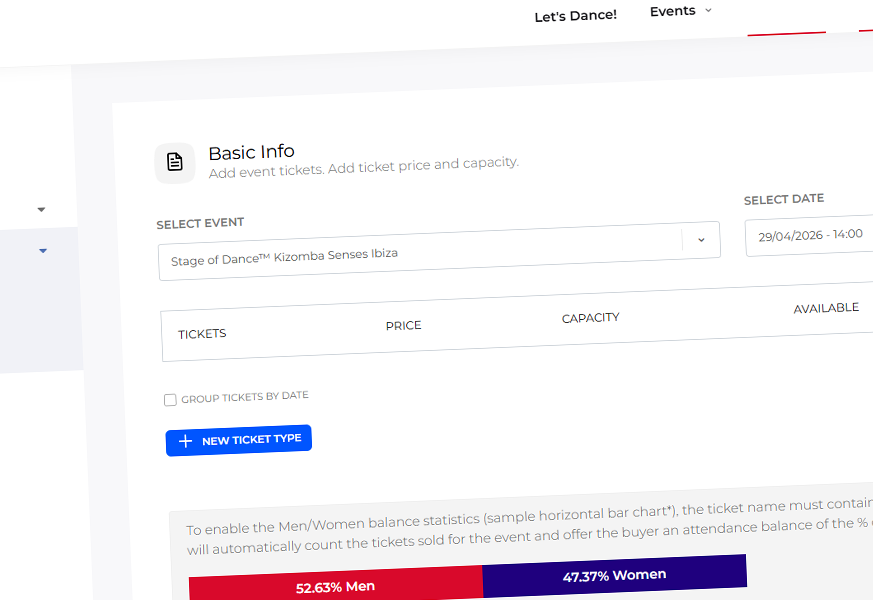873x600 pixels.
Task: Click the Available column header
Action: pos(826,308)
